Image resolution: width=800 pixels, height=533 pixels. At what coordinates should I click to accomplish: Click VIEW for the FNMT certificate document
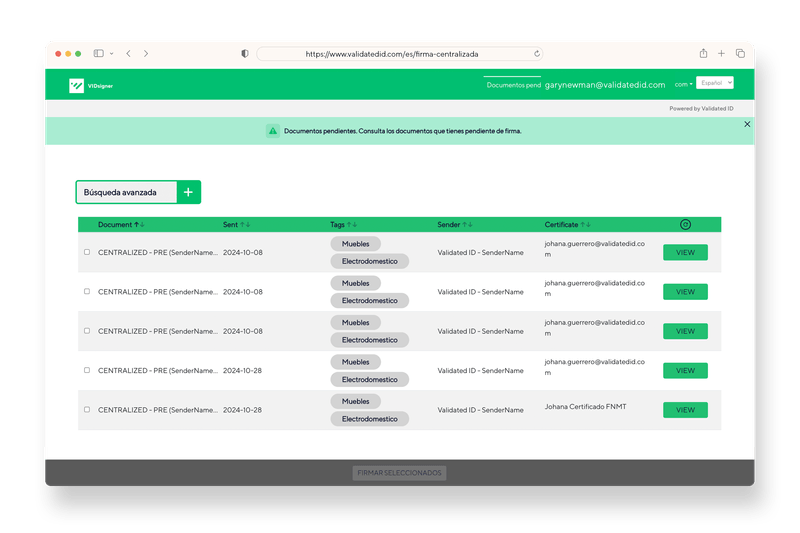coord(685,410)
